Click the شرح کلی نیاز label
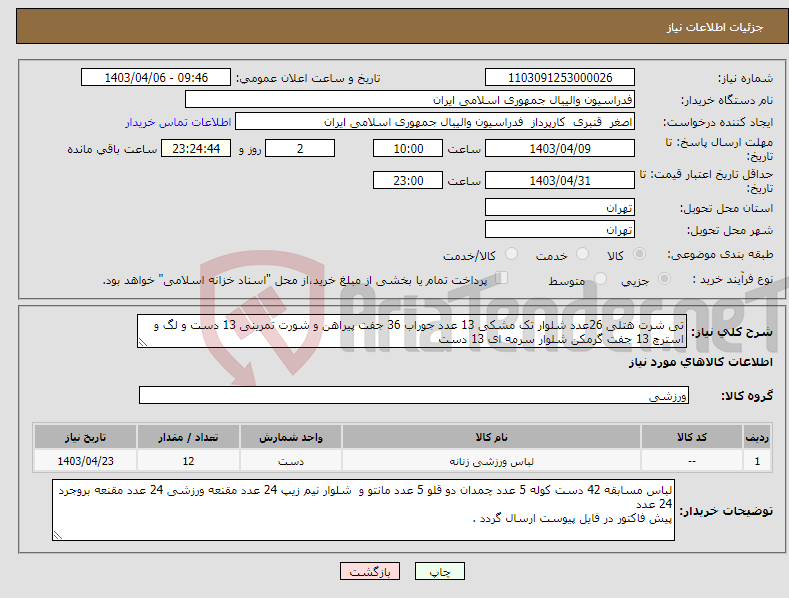This screenshot has width=789, height=598. click(732, 332)
